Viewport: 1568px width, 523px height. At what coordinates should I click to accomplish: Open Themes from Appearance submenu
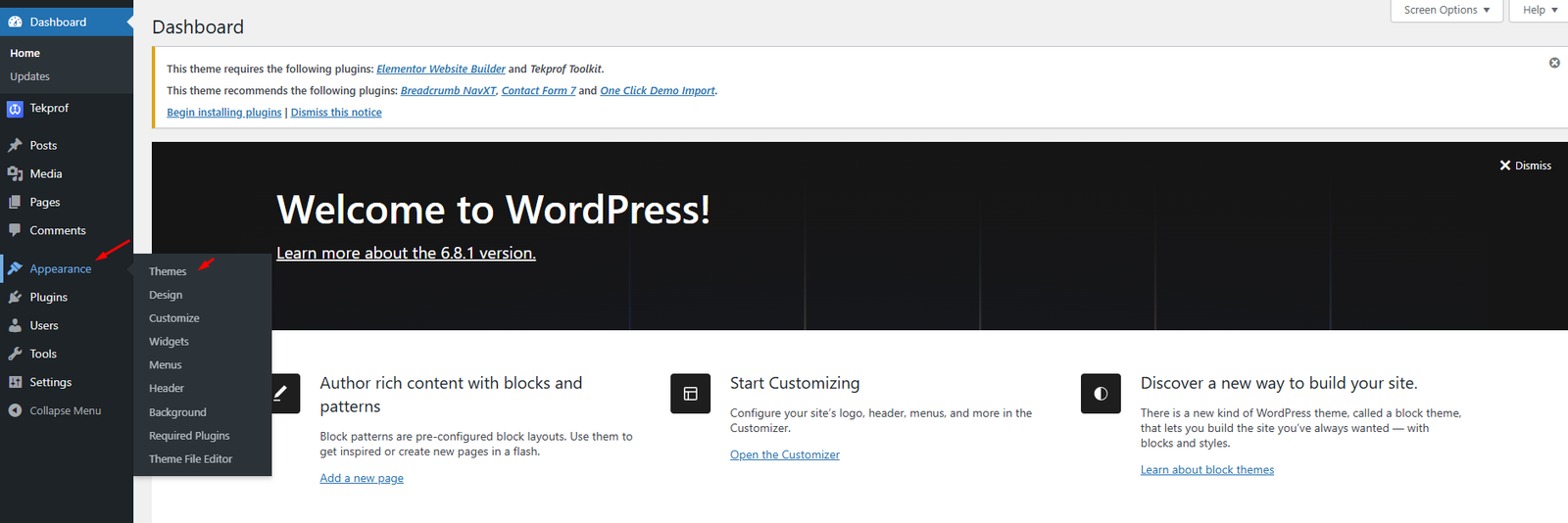coord(168,271)
